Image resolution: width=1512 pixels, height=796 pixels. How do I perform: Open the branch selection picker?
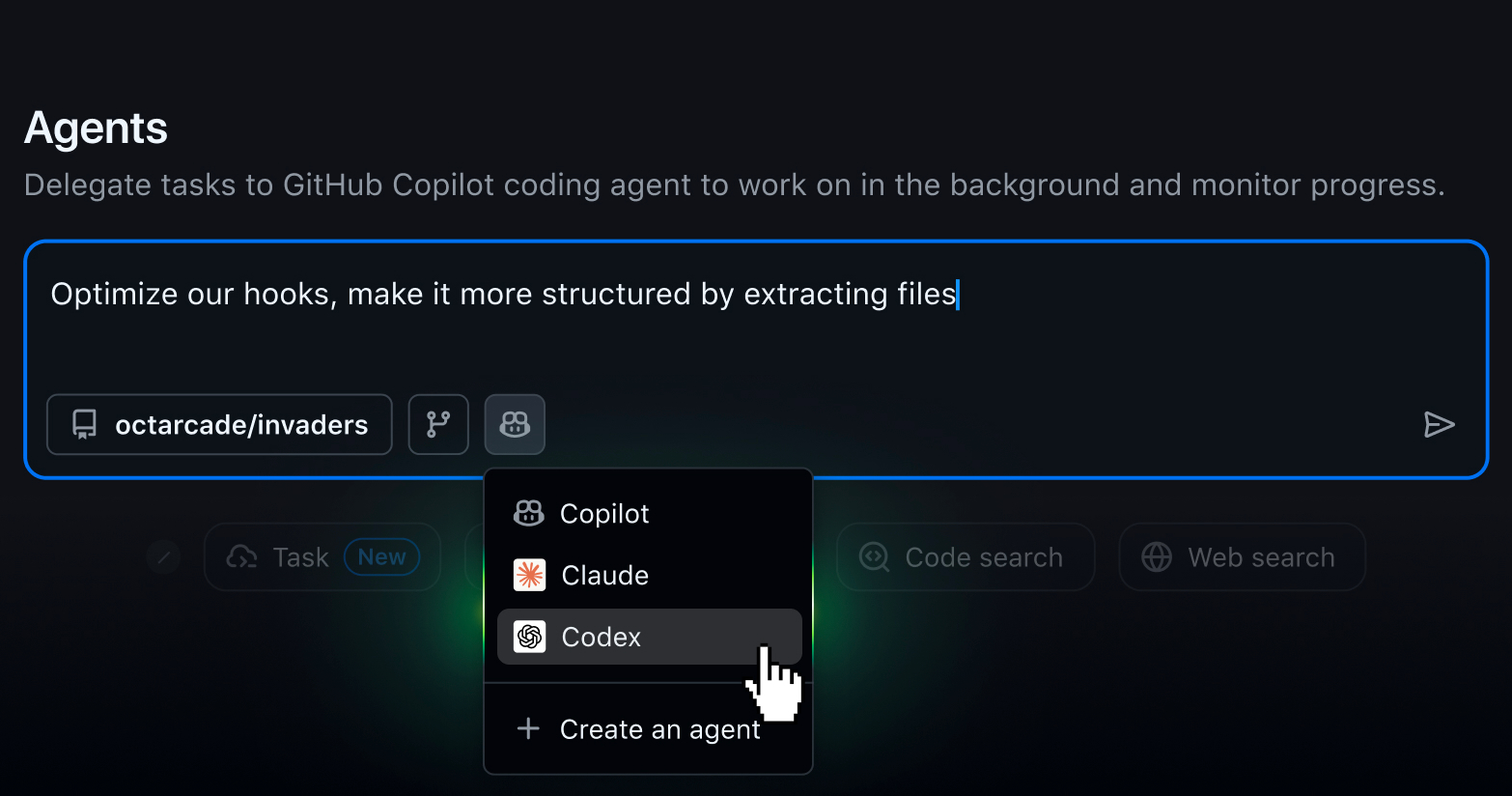click(438, 424)
